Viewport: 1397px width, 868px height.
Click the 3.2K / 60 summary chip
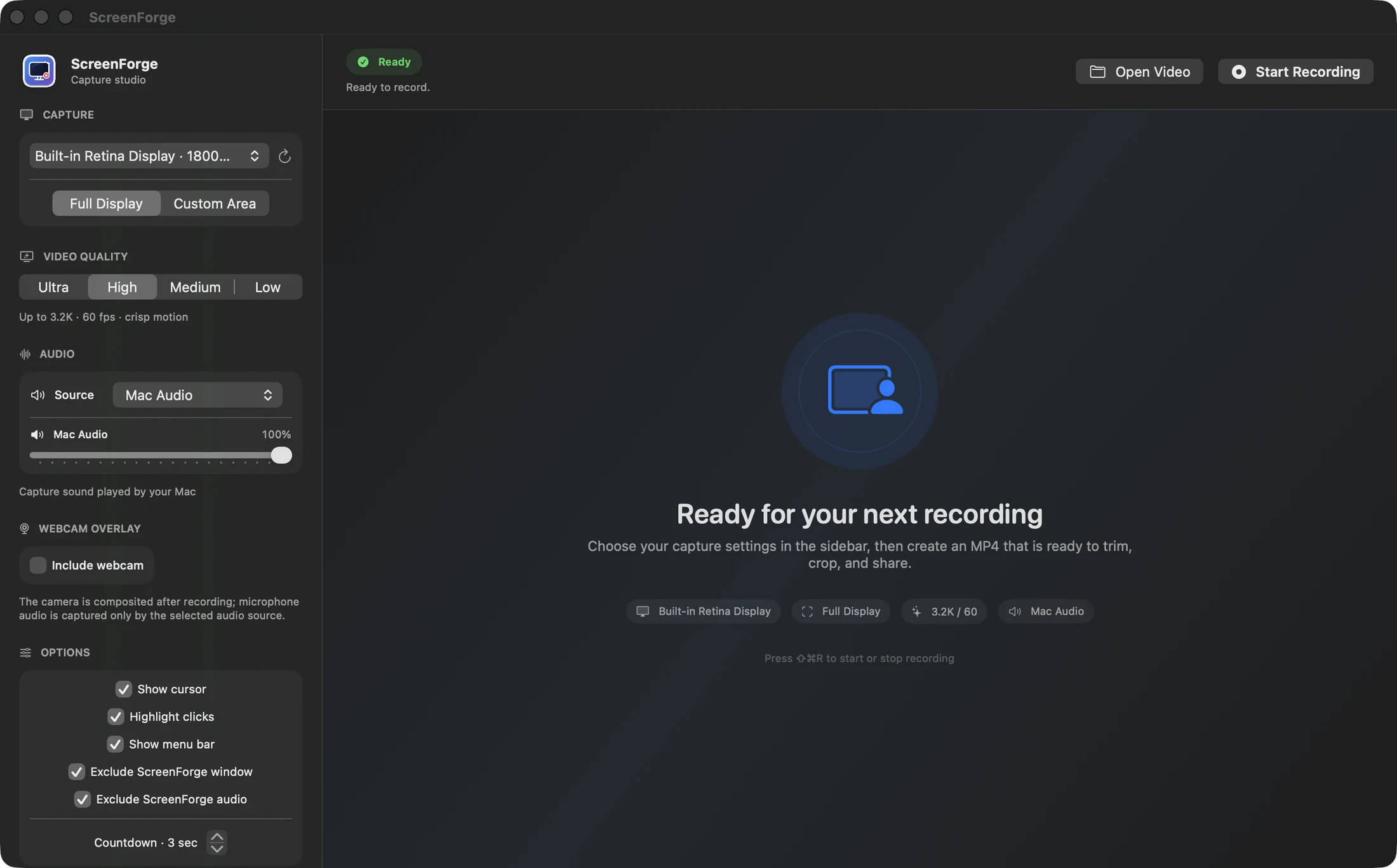coord(944,611)
